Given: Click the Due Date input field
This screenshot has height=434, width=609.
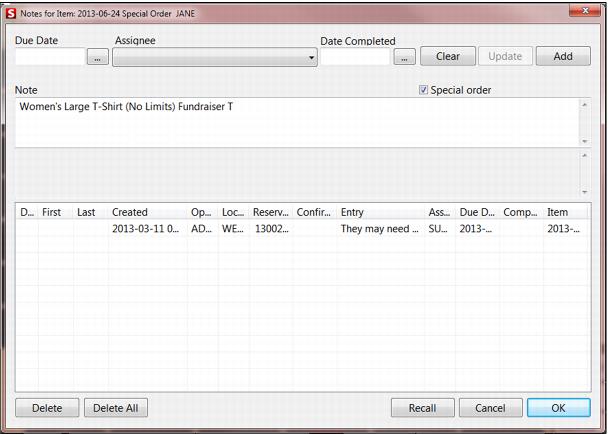Looking at the screenshot, I should (50, 57).
